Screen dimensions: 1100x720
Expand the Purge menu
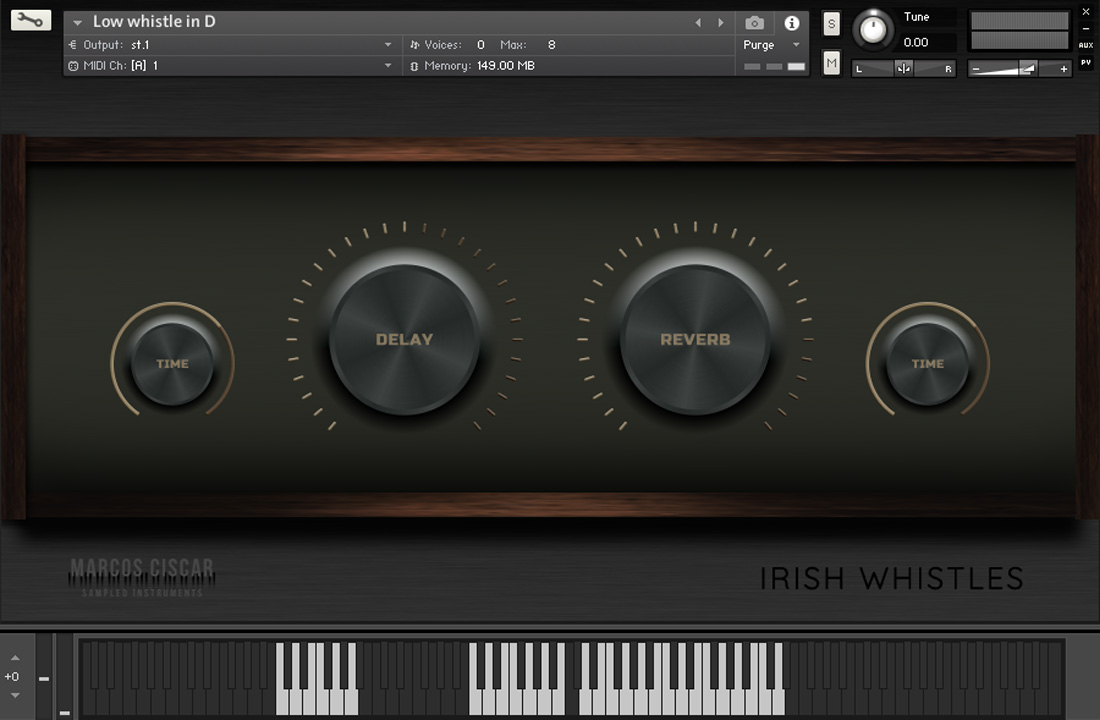tap(796, 45)
